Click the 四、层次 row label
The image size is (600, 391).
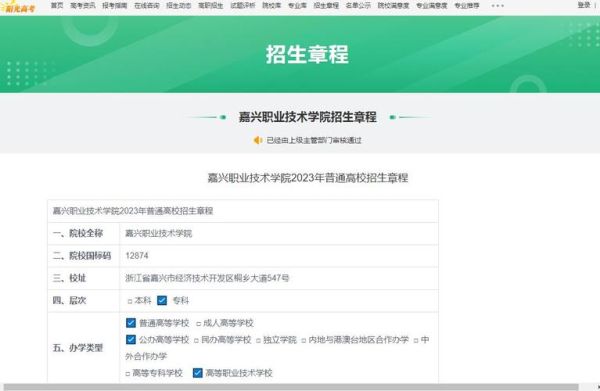pyautogui.click(x=69, y=300)
